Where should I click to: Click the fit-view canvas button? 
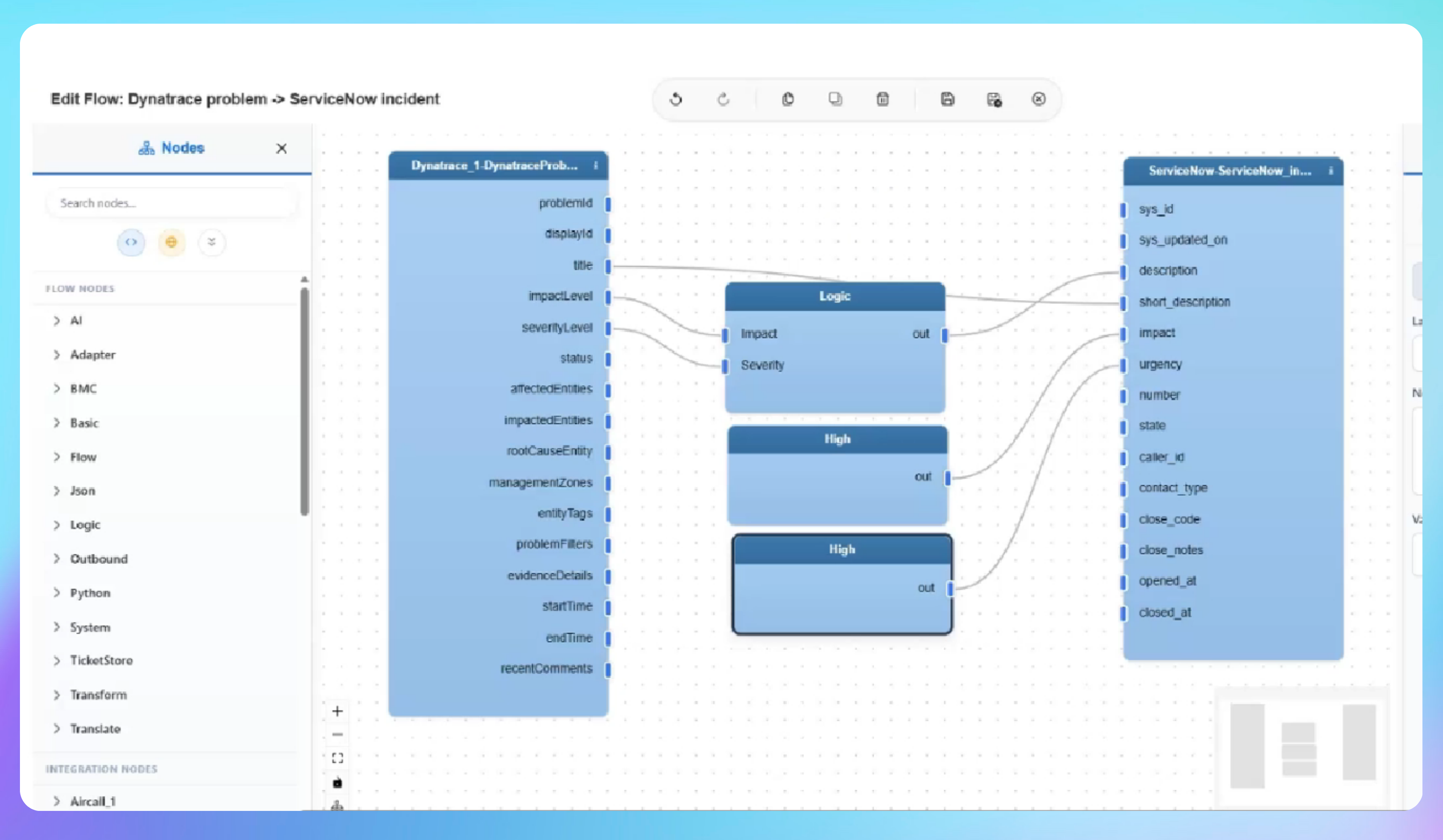337,758
